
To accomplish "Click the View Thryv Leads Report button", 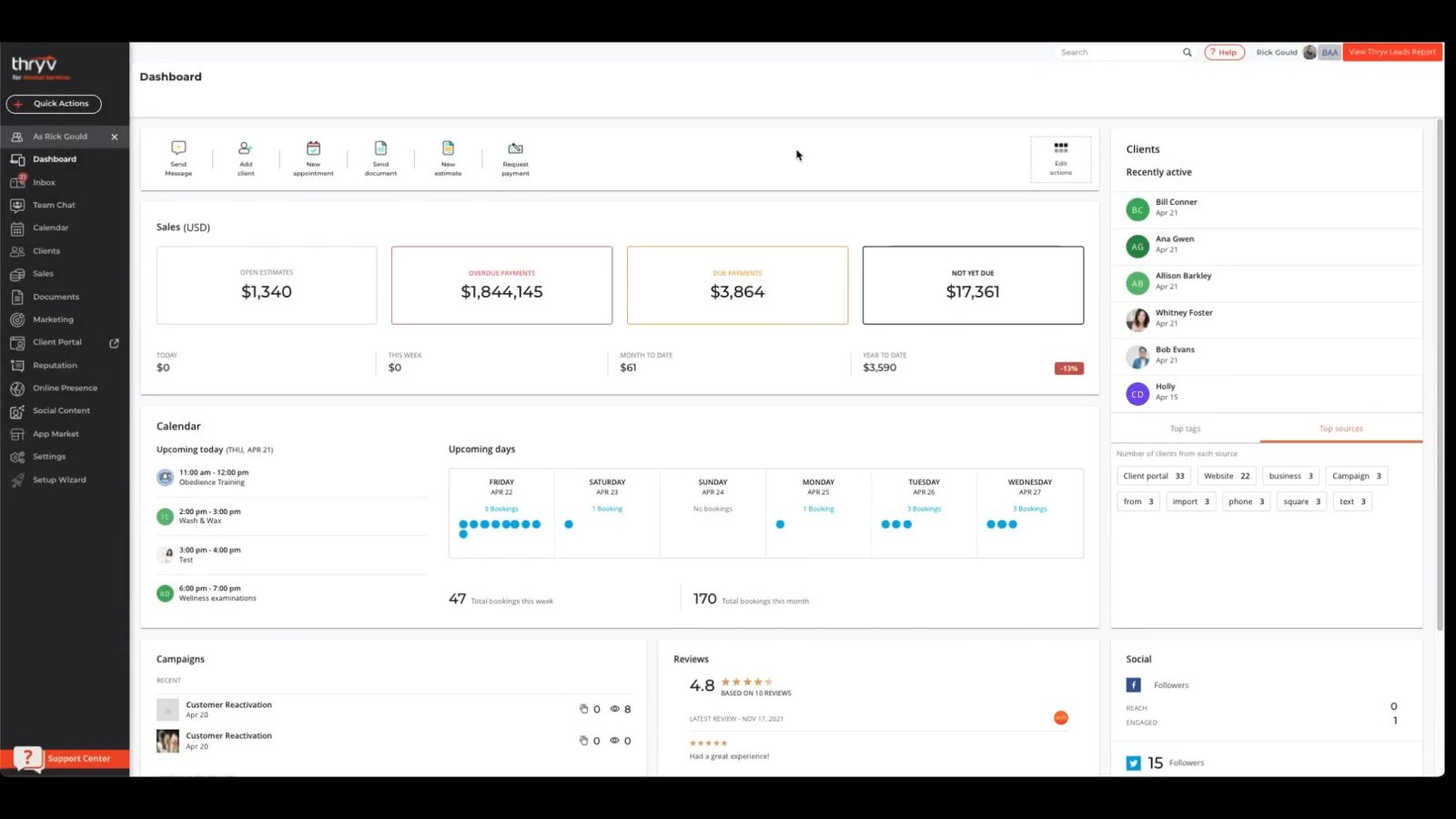I will pos(1391,52).
